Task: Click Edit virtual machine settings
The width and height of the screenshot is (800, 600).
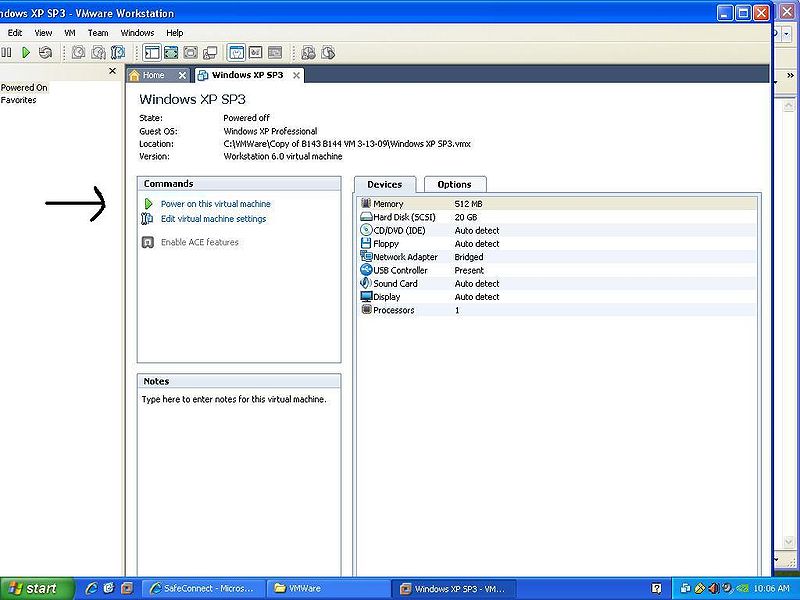Action: [x=214, y=219]
